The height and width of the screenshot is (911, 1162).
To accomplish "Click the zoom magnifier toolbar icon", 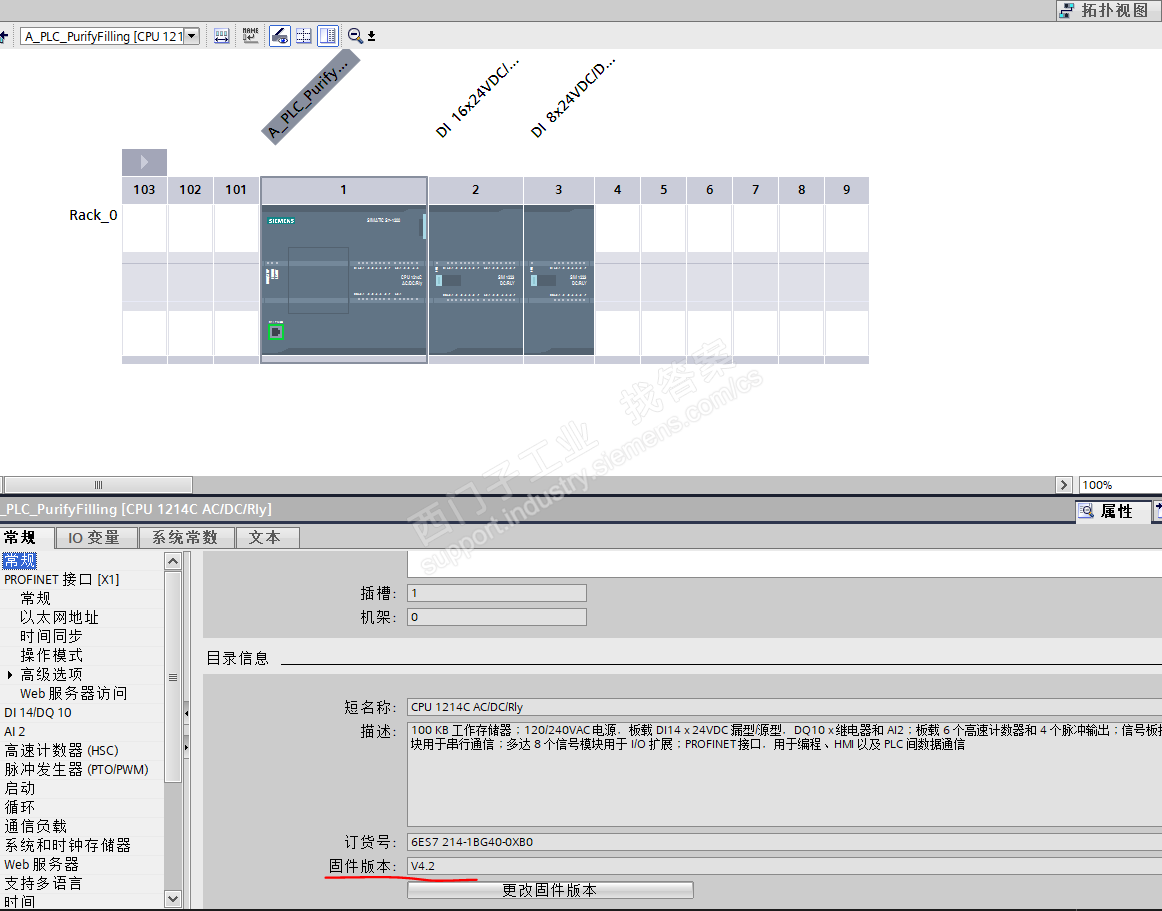I will tap(355, 36).
